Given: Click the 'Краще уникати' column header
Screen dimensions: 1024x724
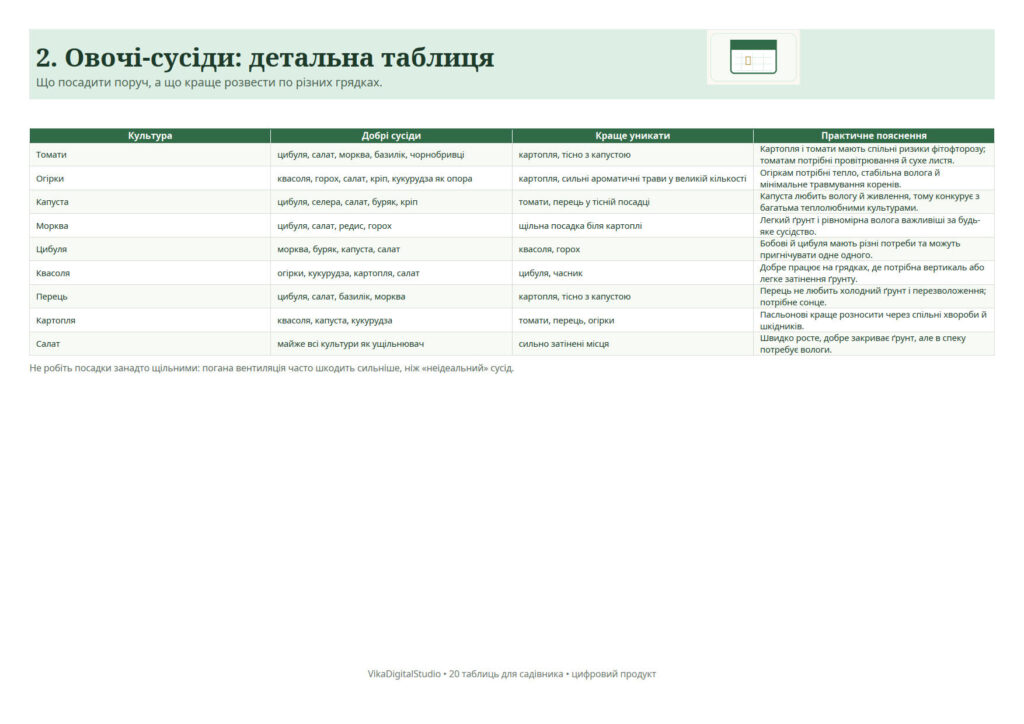Looking at the screenshot, I should click(632, 136).
